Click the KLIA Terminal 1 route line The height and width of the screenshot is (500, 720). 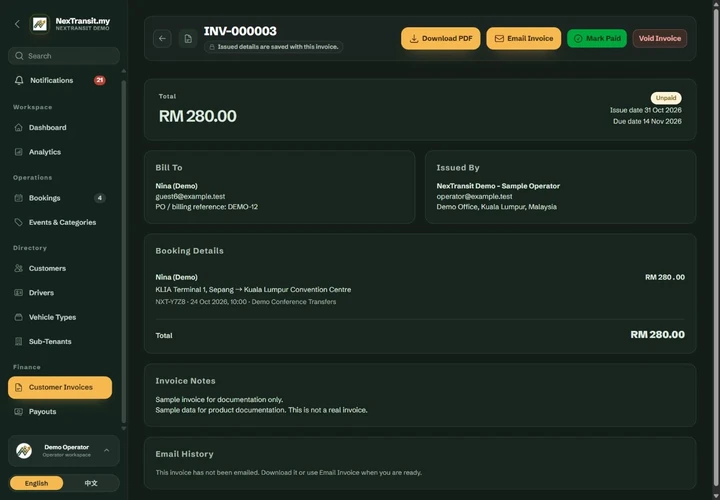(253, 290)
